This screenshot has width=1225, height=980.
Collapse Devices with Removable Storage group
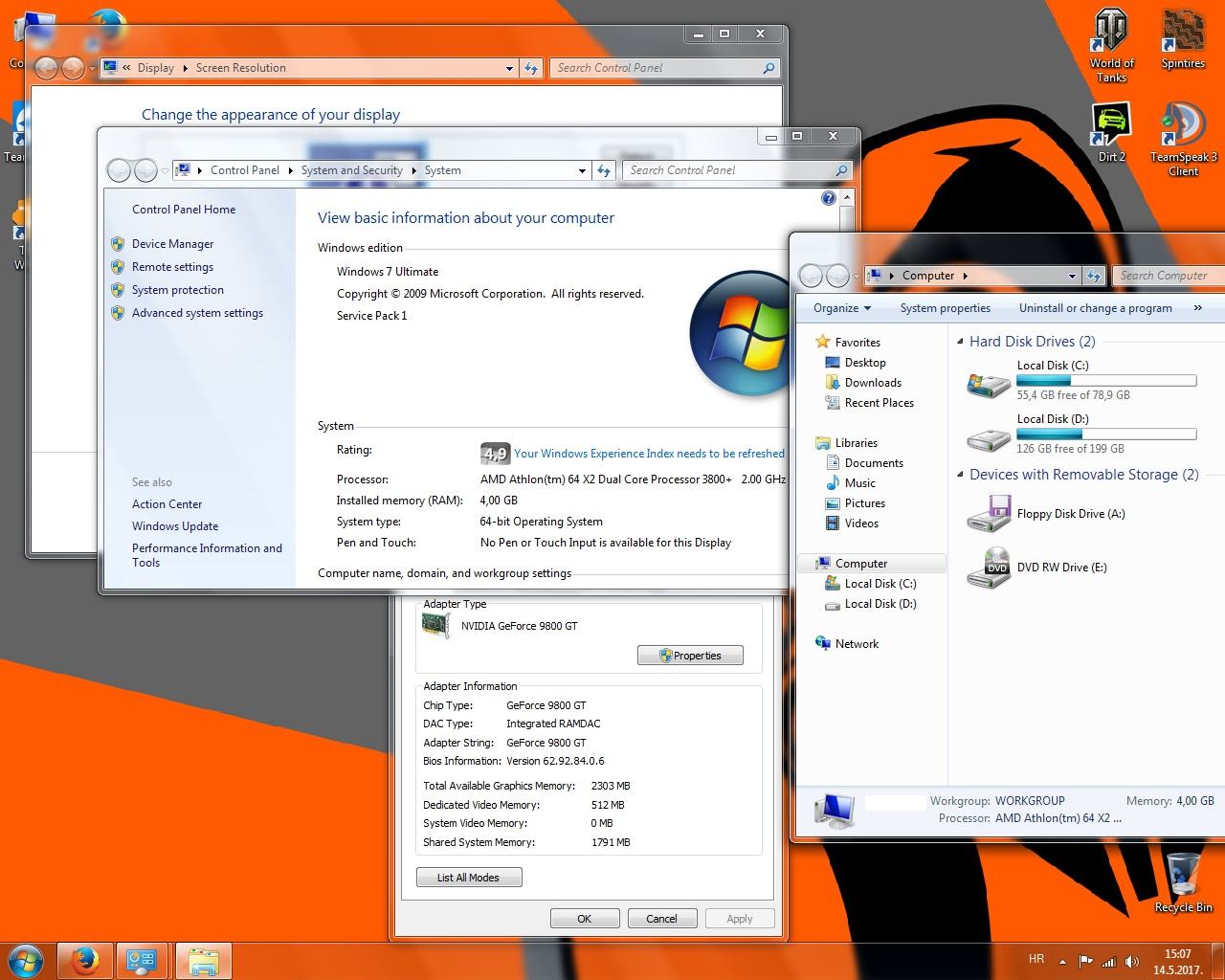pyautogui.click(x=960, y=475)
